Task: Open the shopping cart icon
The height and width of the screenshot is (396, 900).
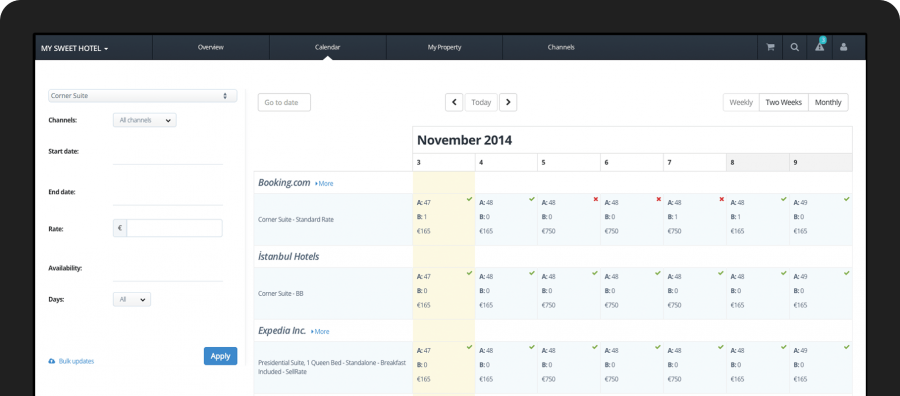Action: pos(770,48)
